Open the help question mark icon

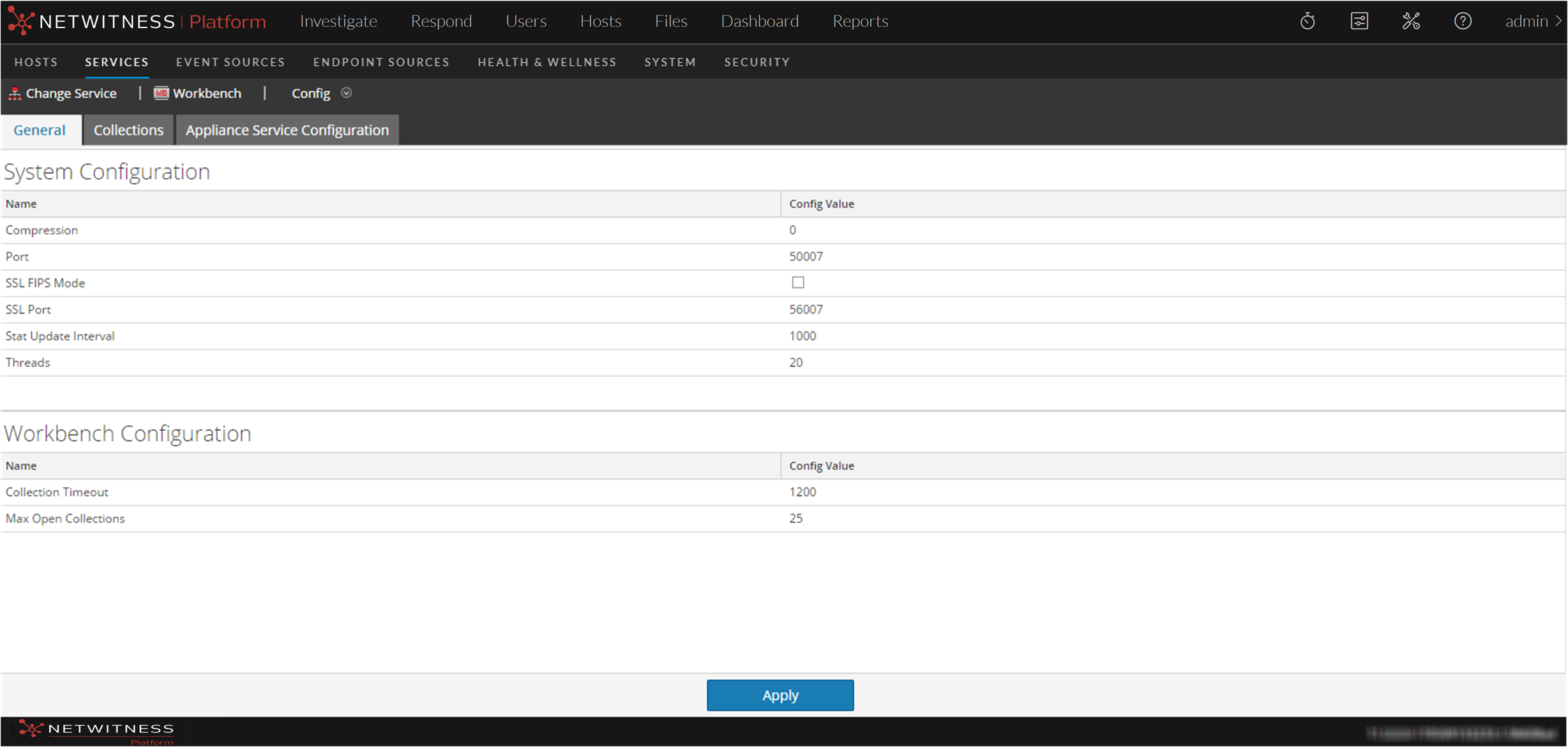pos(1463,21)
